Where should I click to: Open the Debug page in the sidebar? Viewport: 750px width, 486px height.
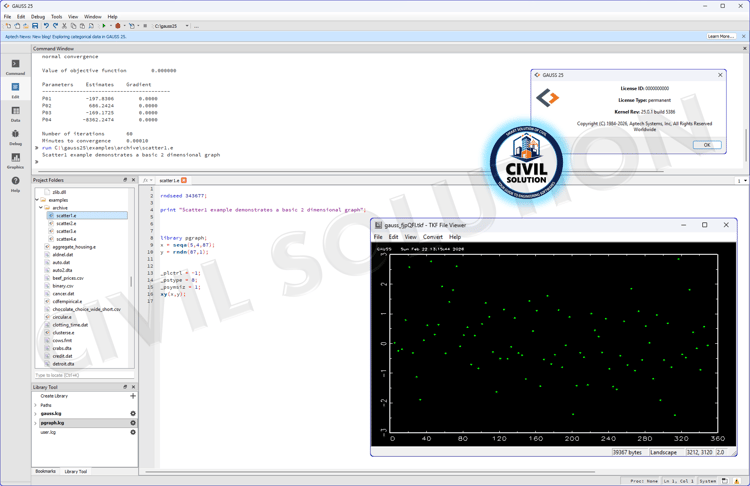(x=15, y=137)
